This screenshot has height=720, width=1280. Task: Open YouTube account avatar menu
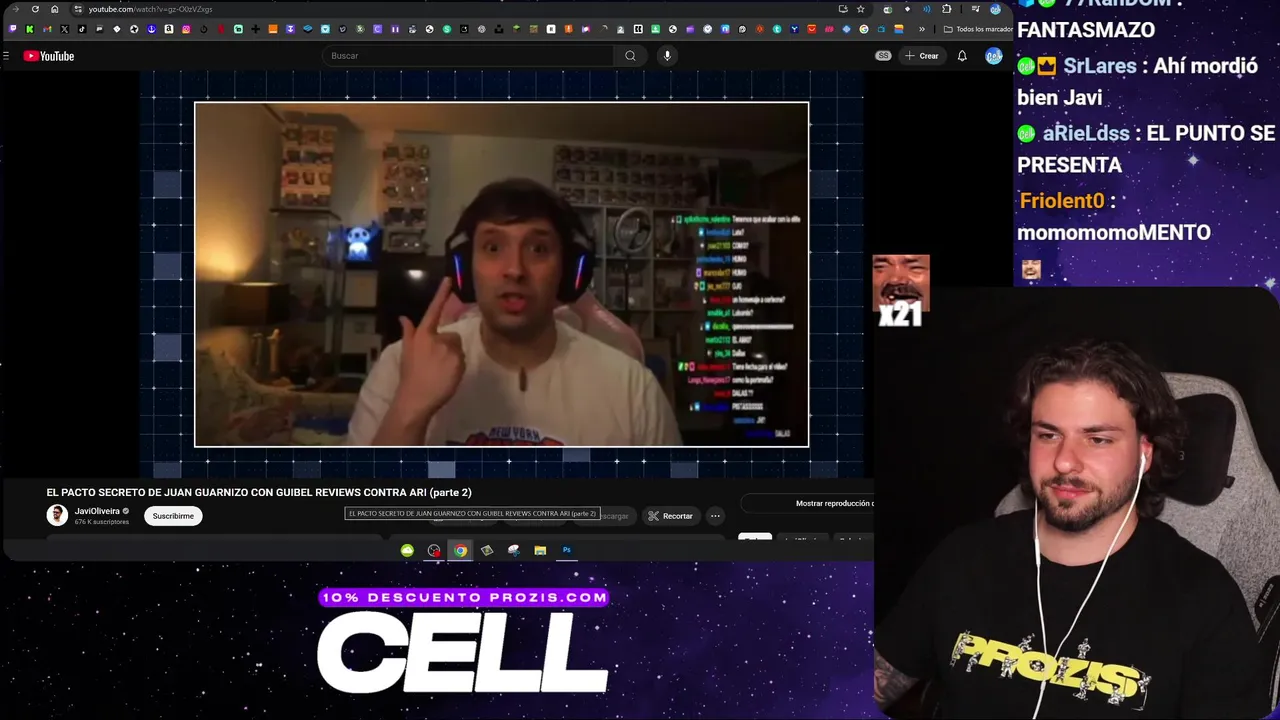994,56
